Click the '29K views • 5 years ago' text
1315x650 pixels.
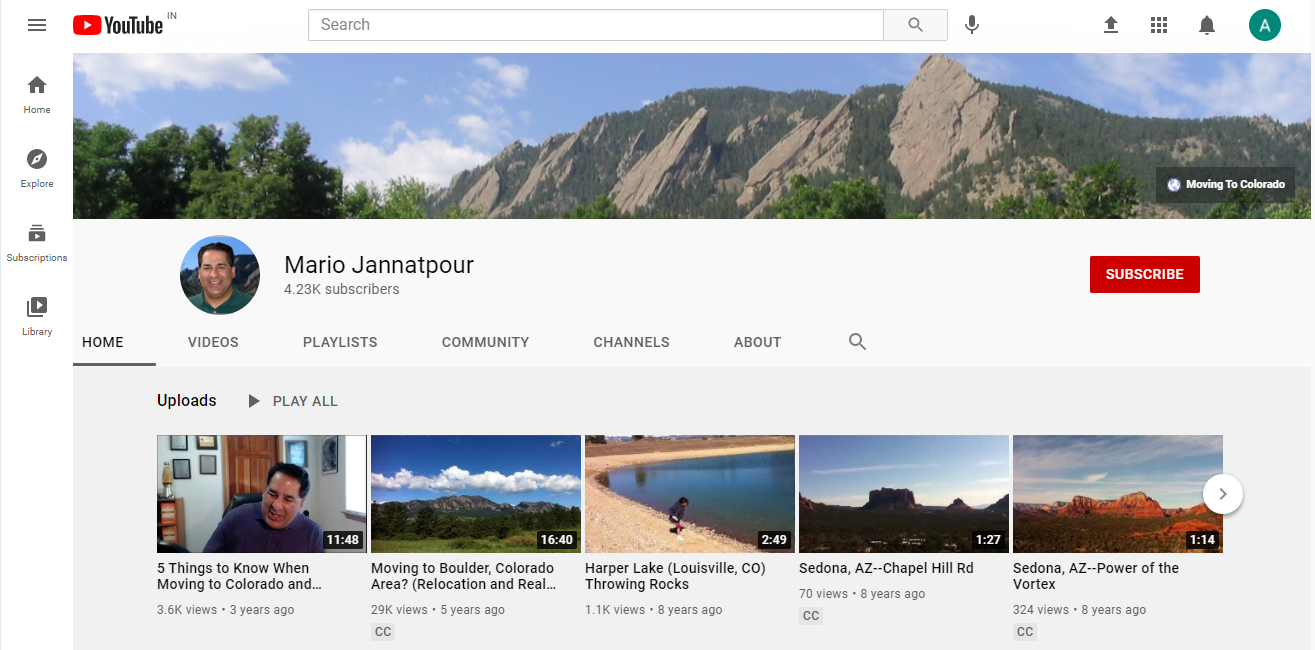tap(438, 610)
